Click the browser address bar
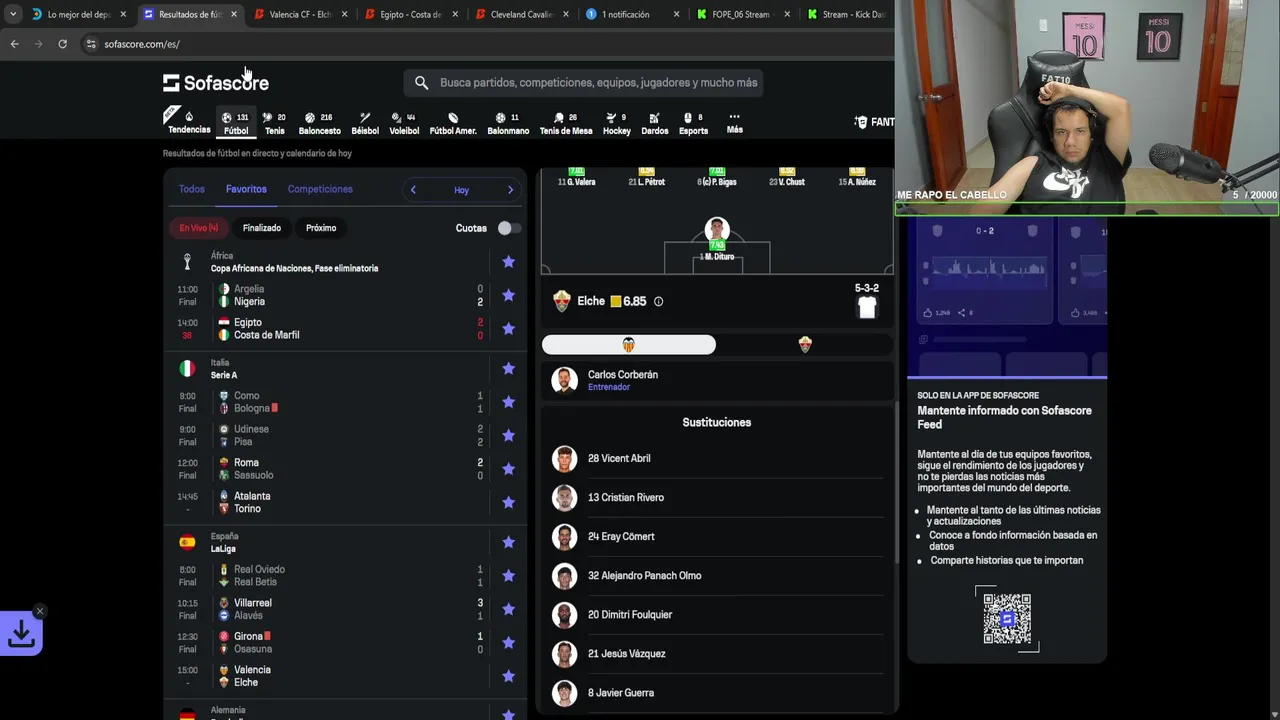Screen dimensions: 1280x720 pos(480,44)
